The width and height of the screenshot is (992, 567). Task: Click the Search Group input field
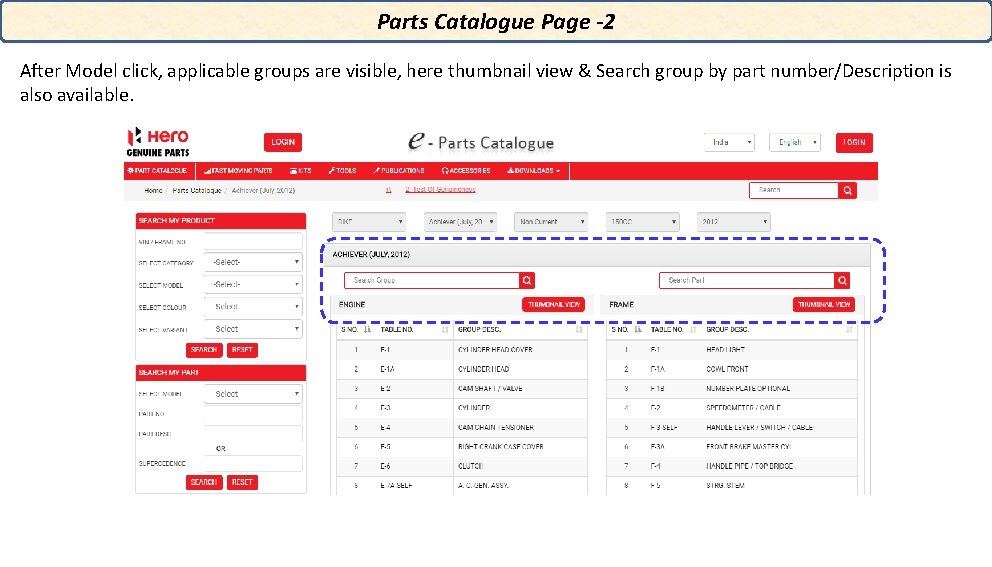[431, 280]
